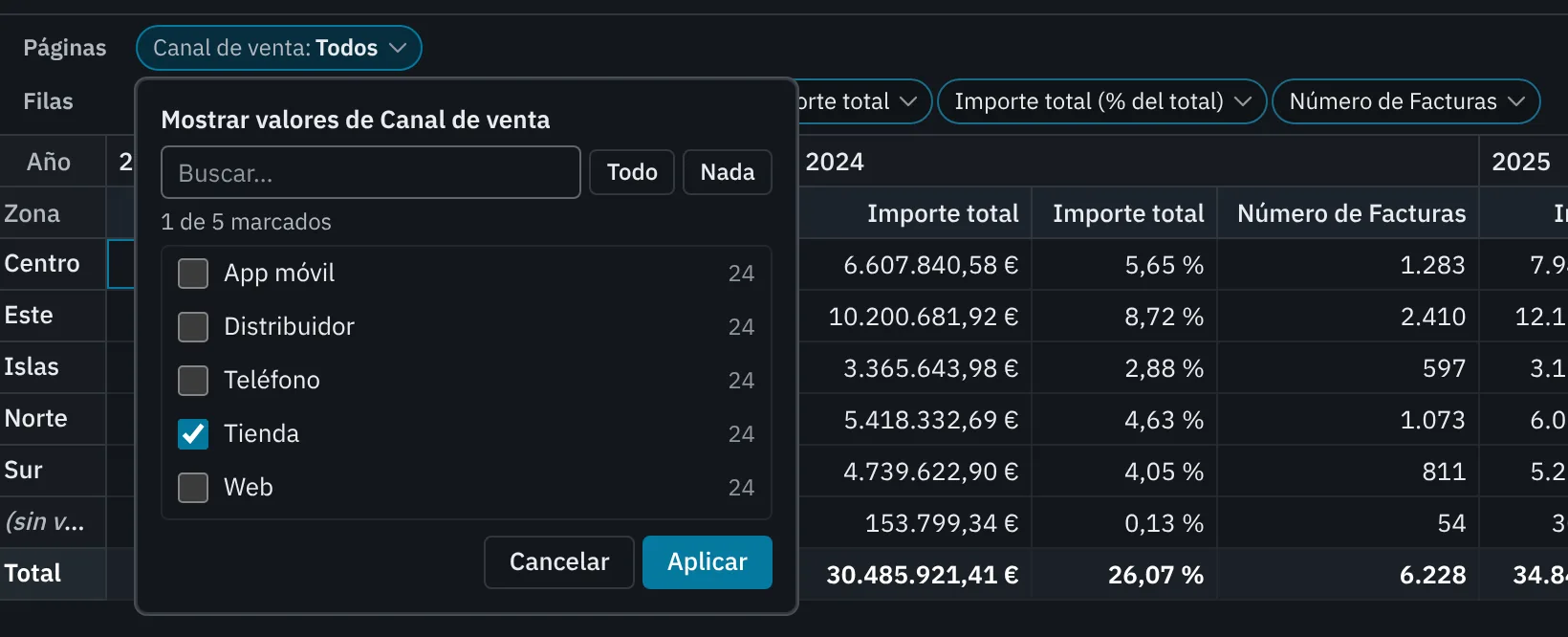Screen dimensions: 1568x637
Task: Click the cell 0,13 %
Action: click(x=1124, y=523)
